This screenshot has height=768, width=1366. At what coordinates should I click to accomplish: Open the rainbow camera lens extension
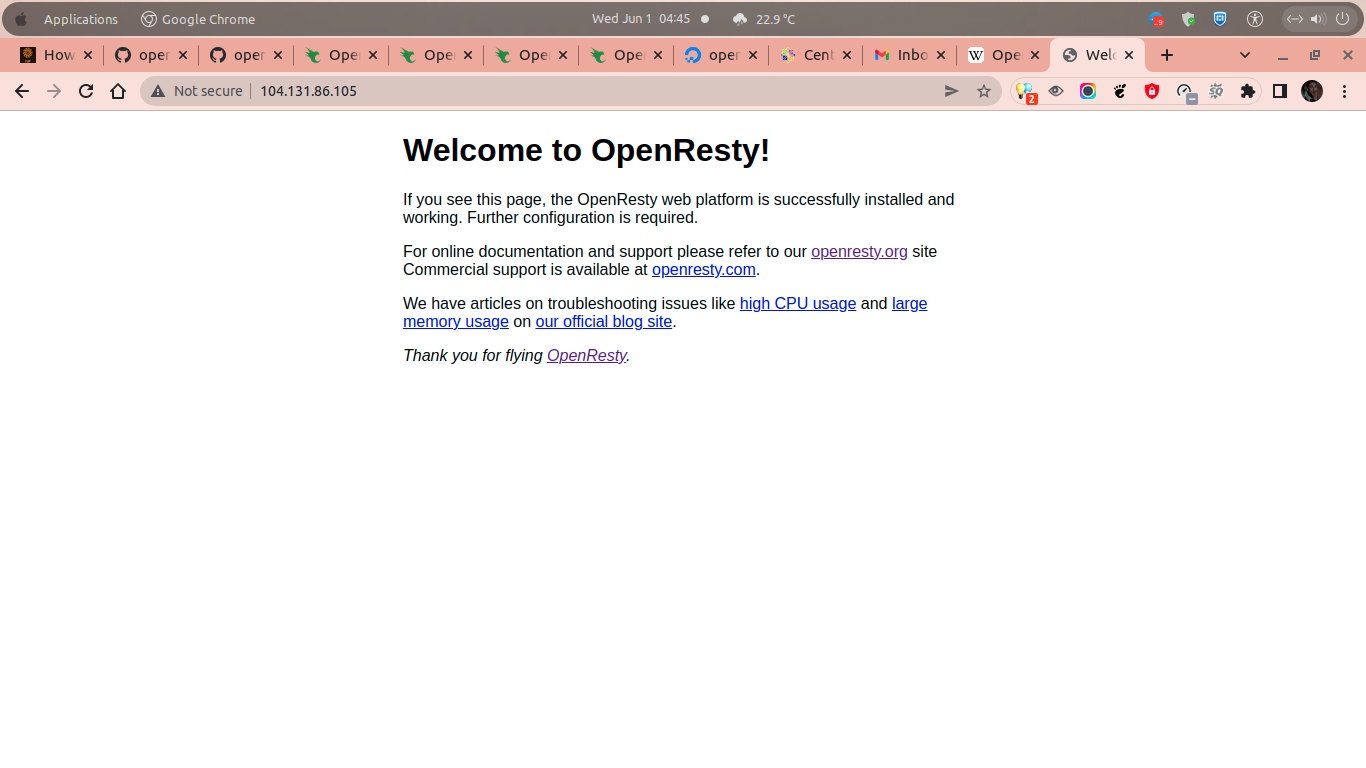pyautogui.click(x=1088, y=91)
